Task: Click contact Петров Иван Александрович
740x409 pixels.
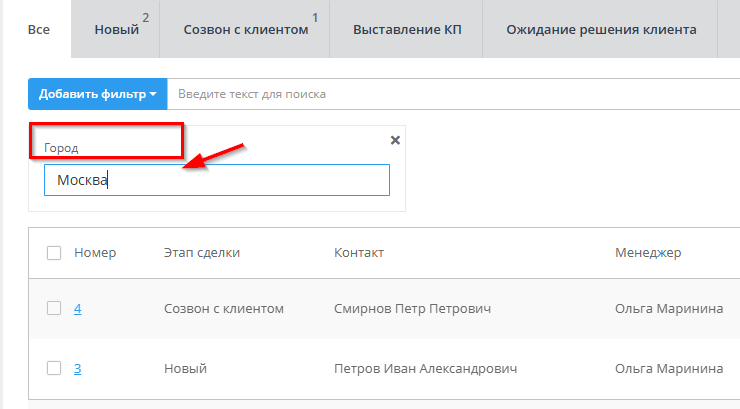Action: pyautogui.click(x=425, y=369)
